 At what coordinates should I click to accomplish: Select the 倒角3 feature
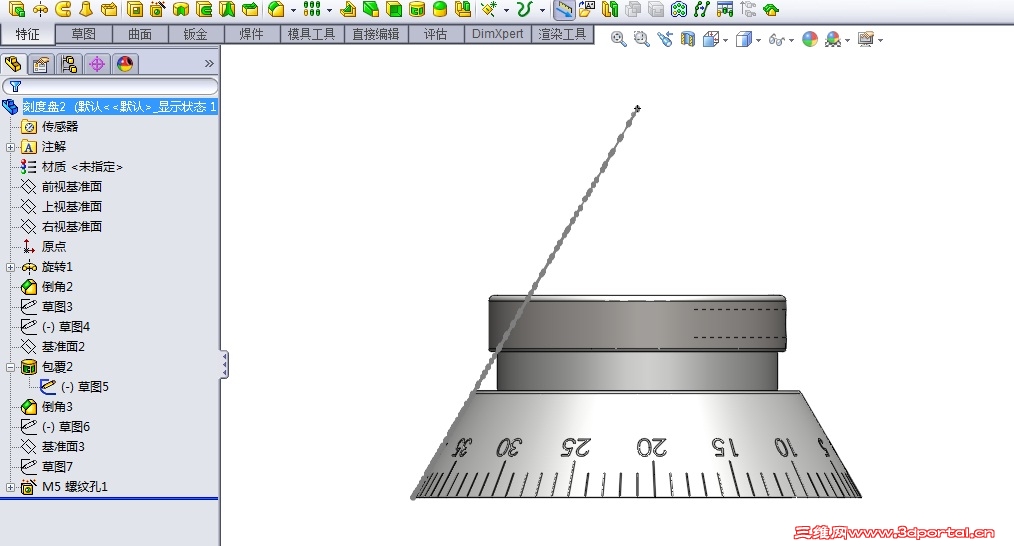pyautogui.click(x=58, y=406)
